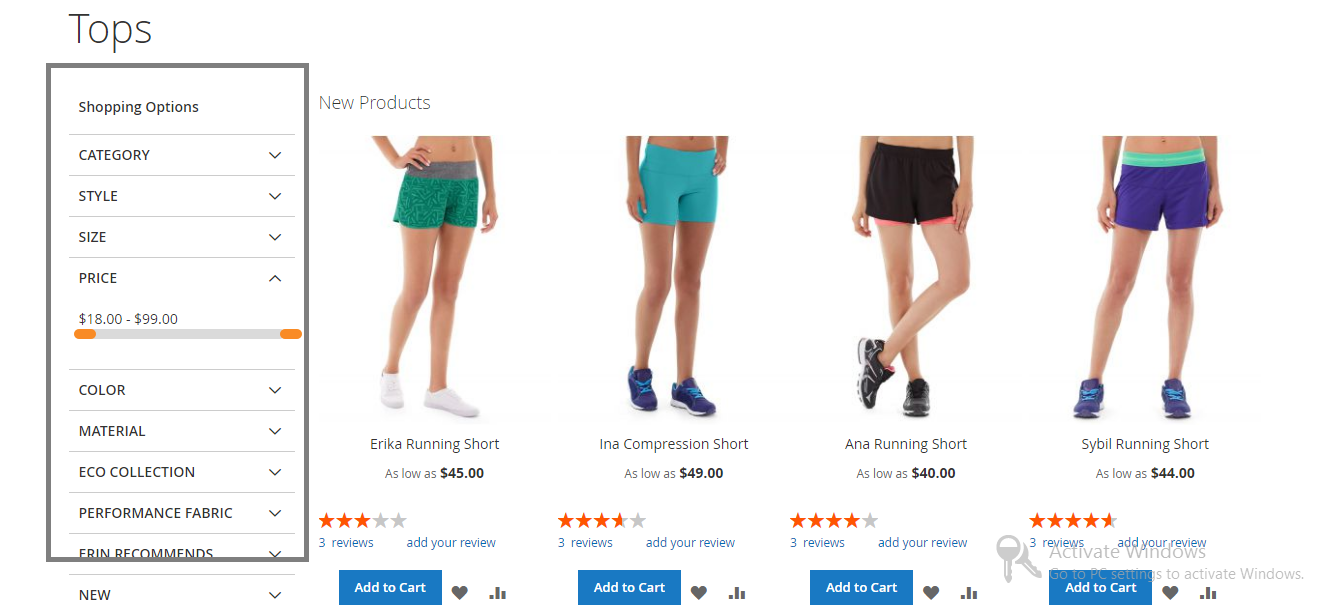Click add your review for Ina Compression Short

690,543
